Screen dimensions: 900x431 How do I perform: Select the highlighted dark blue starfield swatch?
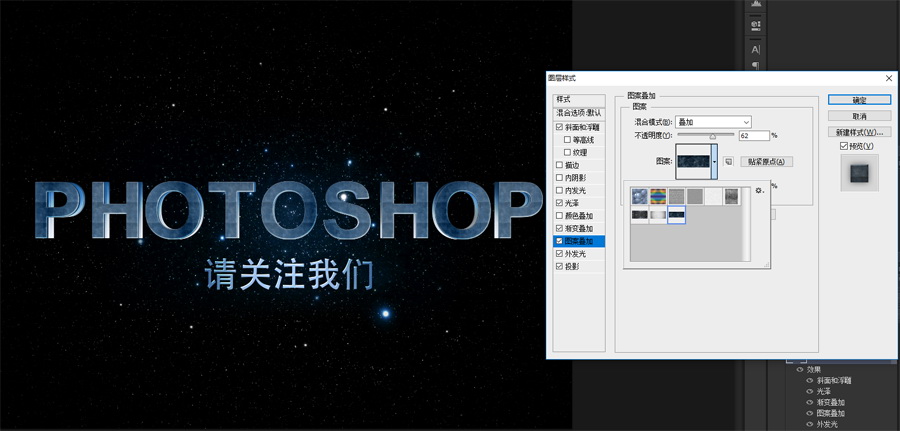(x=676, y=215)
